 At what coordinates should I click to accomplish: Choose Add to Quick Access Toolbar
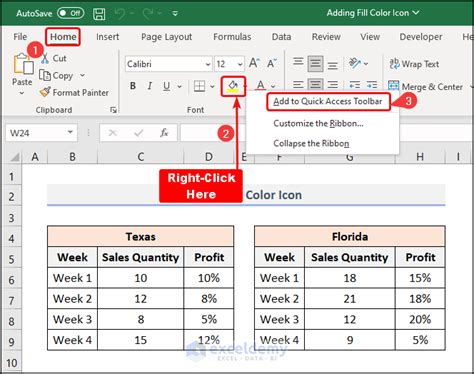(328, 101)
